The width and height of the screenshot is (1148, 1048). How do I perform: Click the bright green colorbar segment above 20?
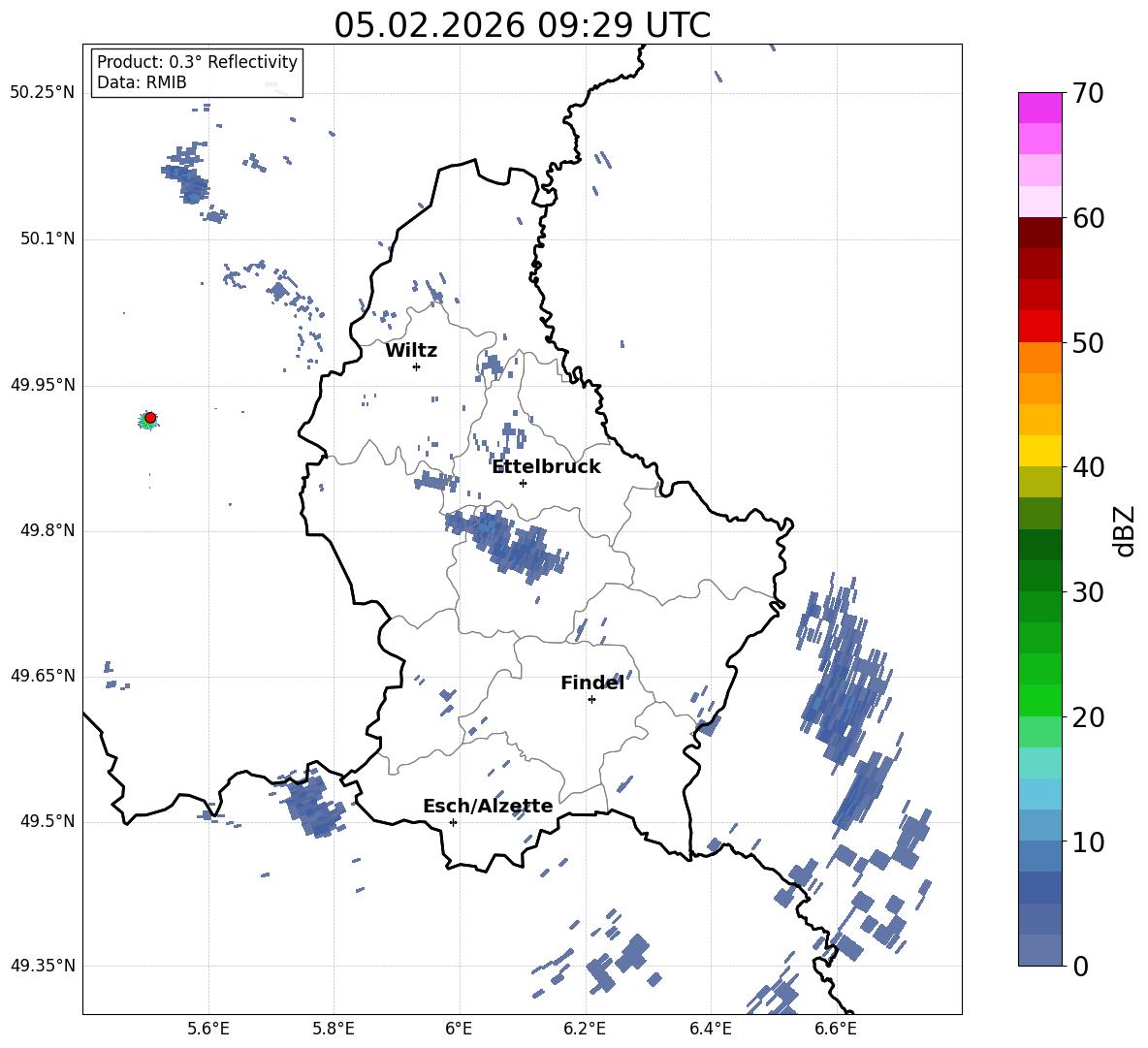point(1039,700)
